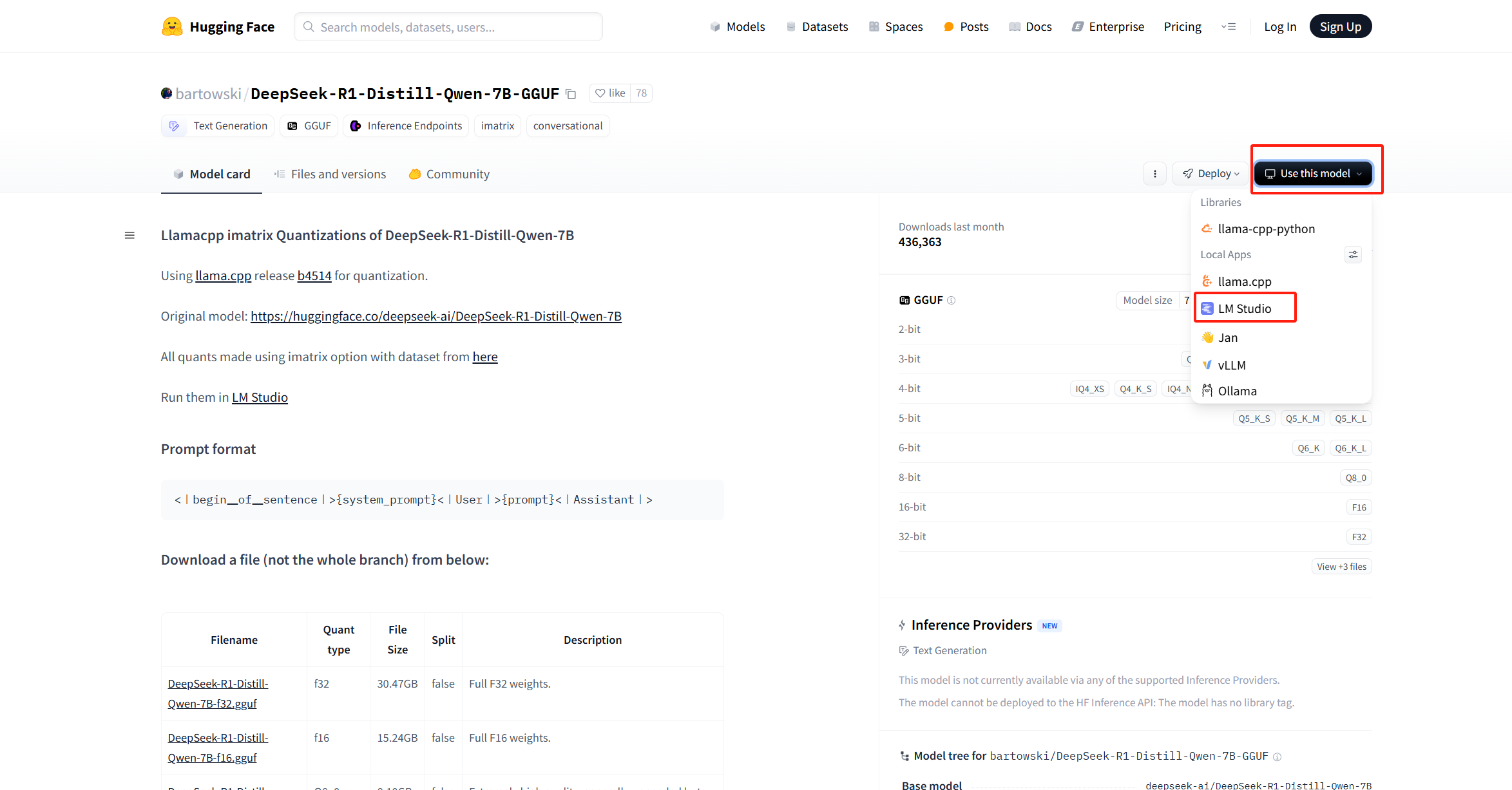This screenshot has height=790, width=1512.
Task: Click the Text Generation tag
Action: [x=218, y=126]
